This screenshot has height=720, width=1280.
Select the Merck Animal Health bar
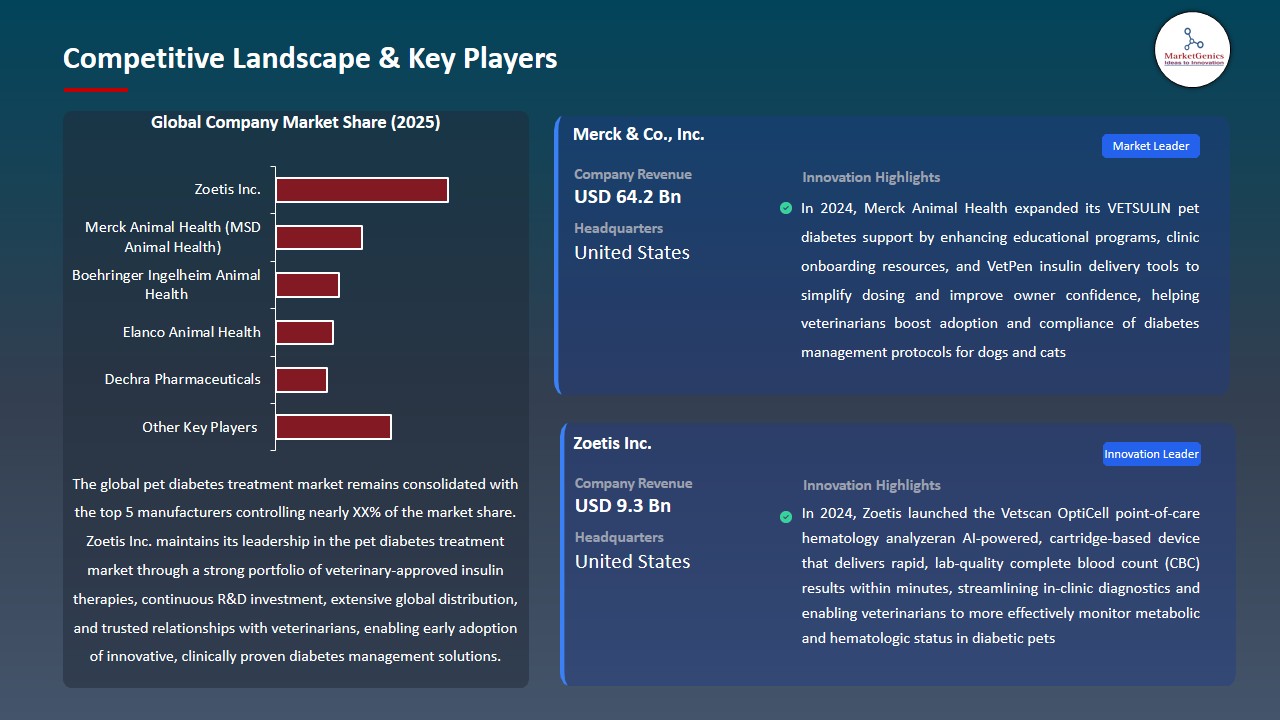319,237
